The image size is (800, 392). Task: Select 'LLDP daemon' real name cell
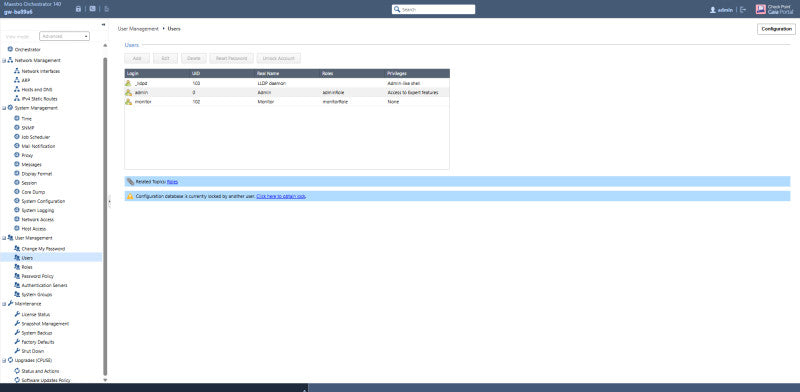(x=271, y=83)
